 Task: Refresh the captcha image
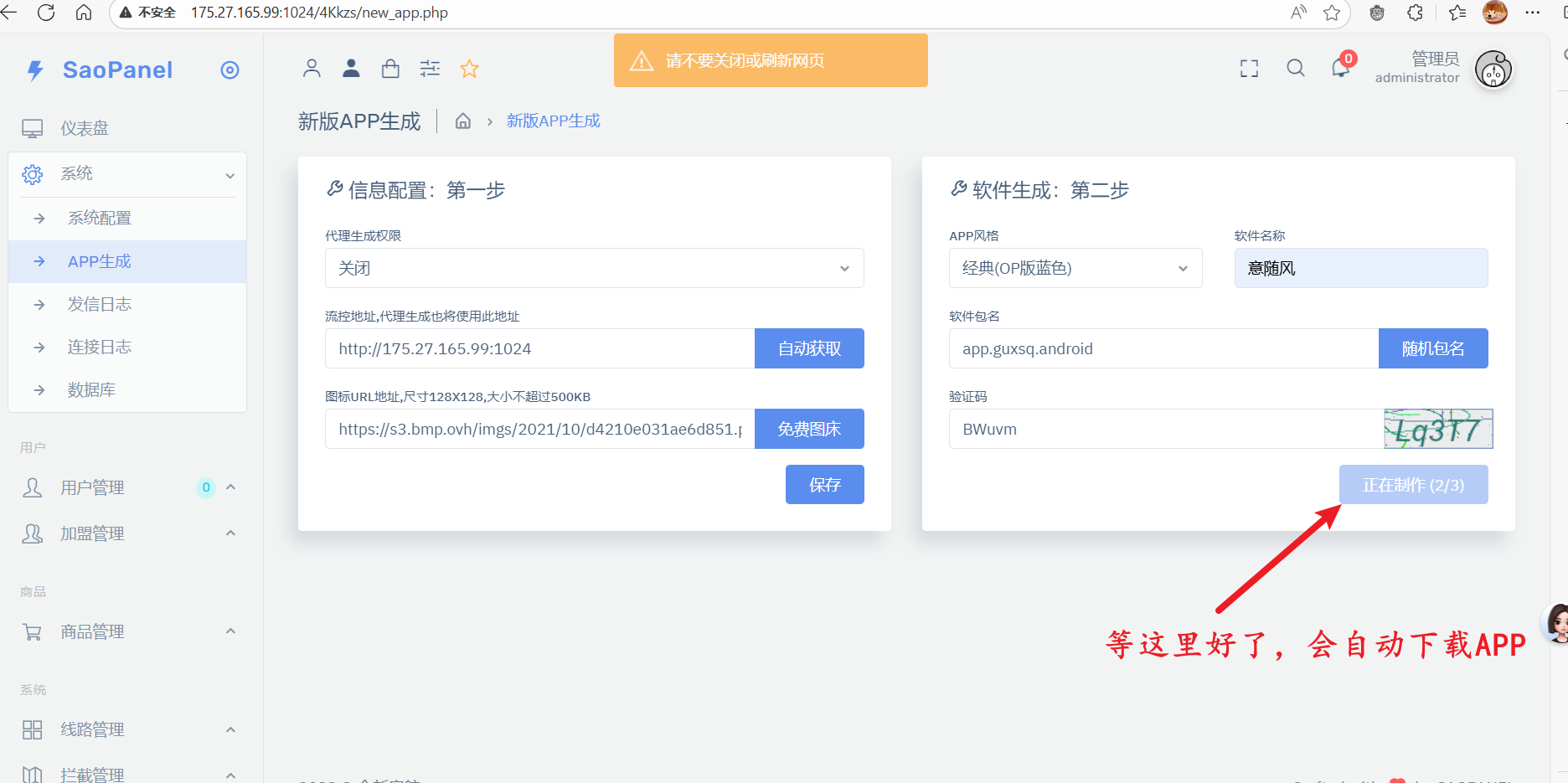click(1437, 429)
